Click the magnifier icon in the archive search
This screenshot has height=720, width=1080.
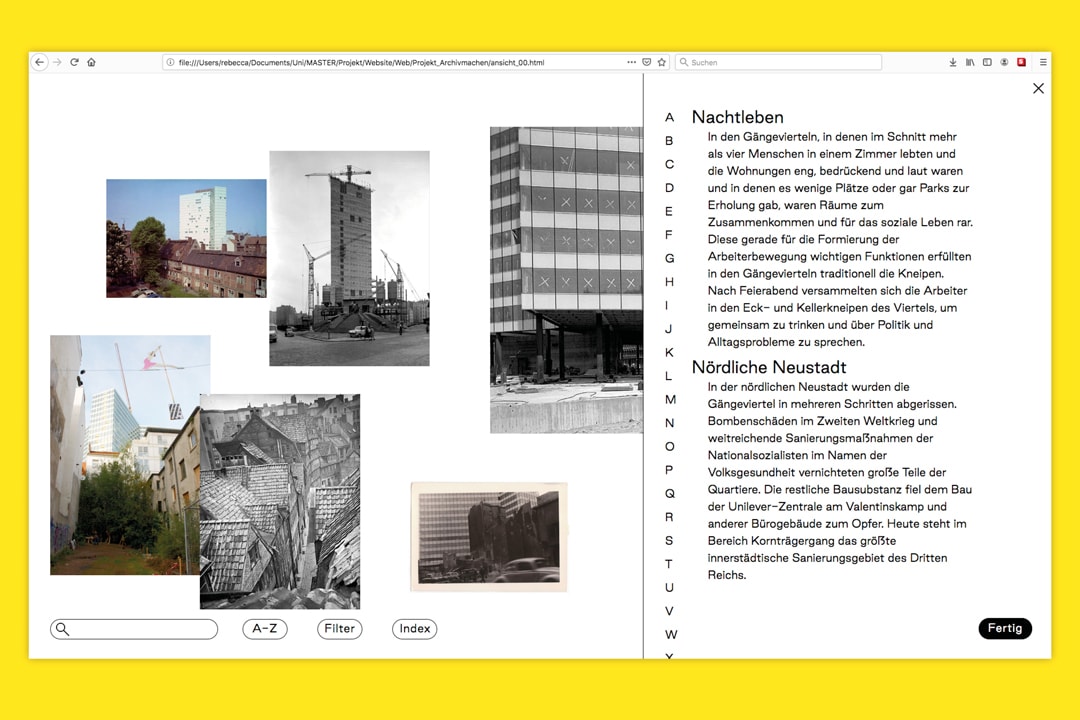tap(63, 628)
